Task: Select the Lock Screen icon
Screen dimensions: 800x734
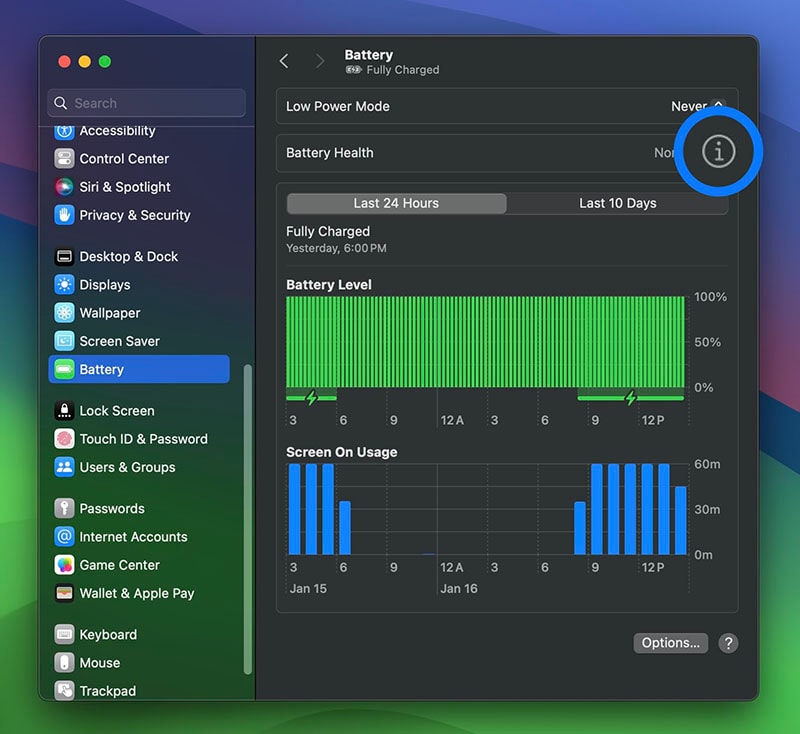Action: [x=64, y=411]
